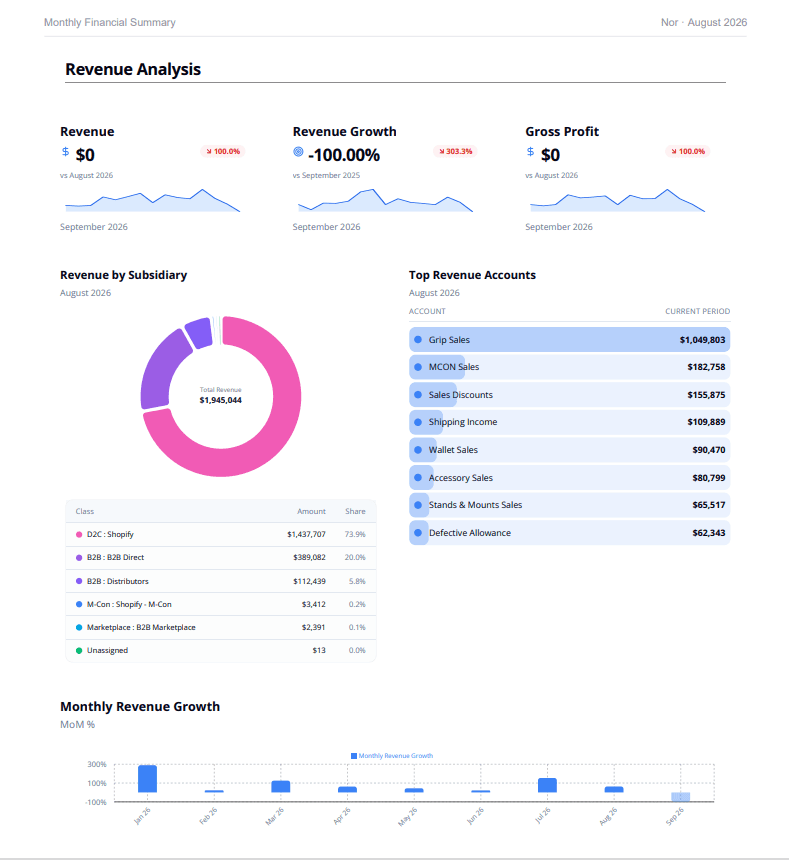The image size is (789, 860).
Task: Click the purple dot next to B2B : B2B Direct
Action: pos(79,557)
